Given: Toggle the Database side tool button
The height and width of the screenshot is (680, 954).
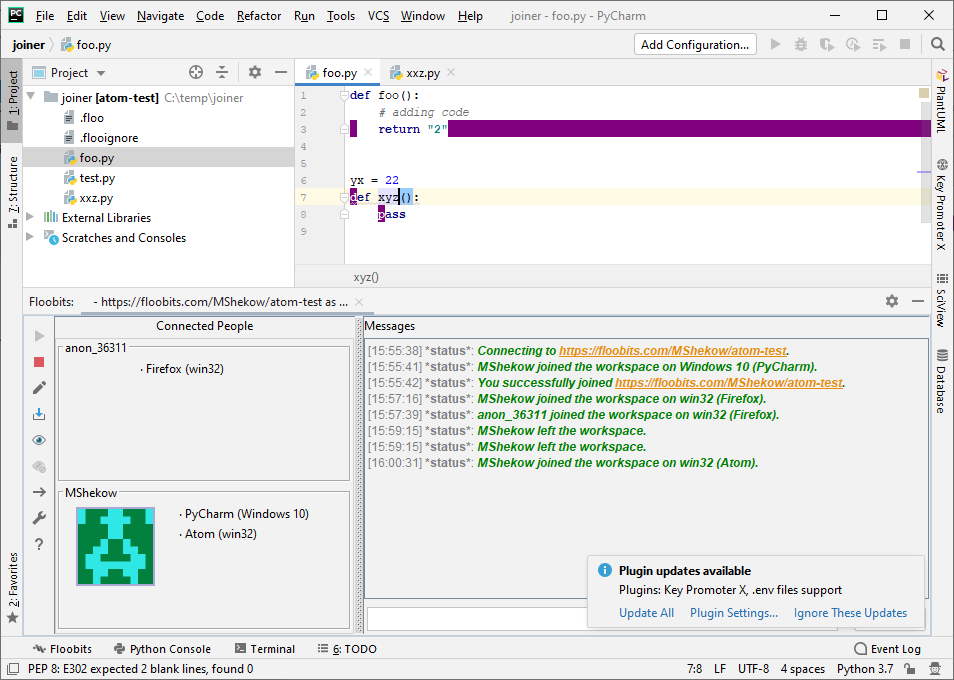Looking at the screenshot, I should tap(942, 382).
